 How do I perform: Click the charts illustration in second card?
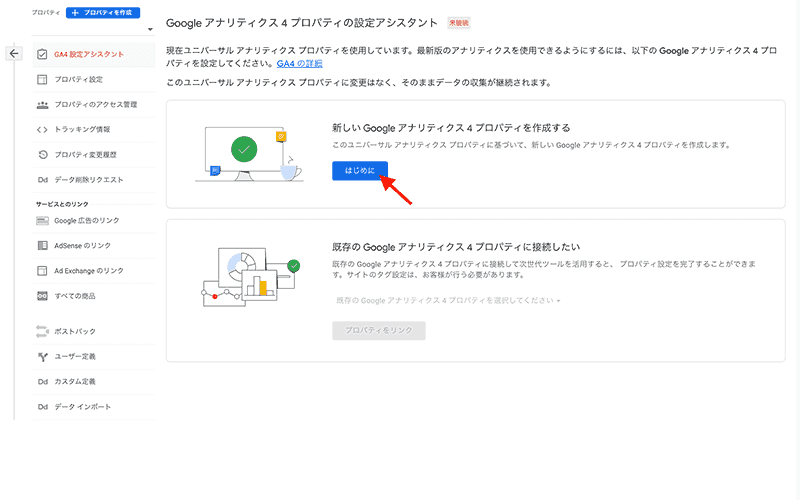[251, 277]
